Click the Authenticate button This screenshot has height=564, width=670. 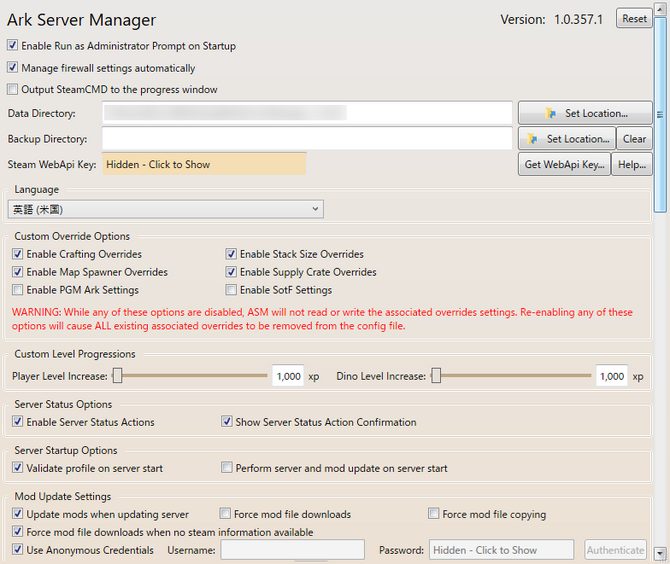pos(615,549)
